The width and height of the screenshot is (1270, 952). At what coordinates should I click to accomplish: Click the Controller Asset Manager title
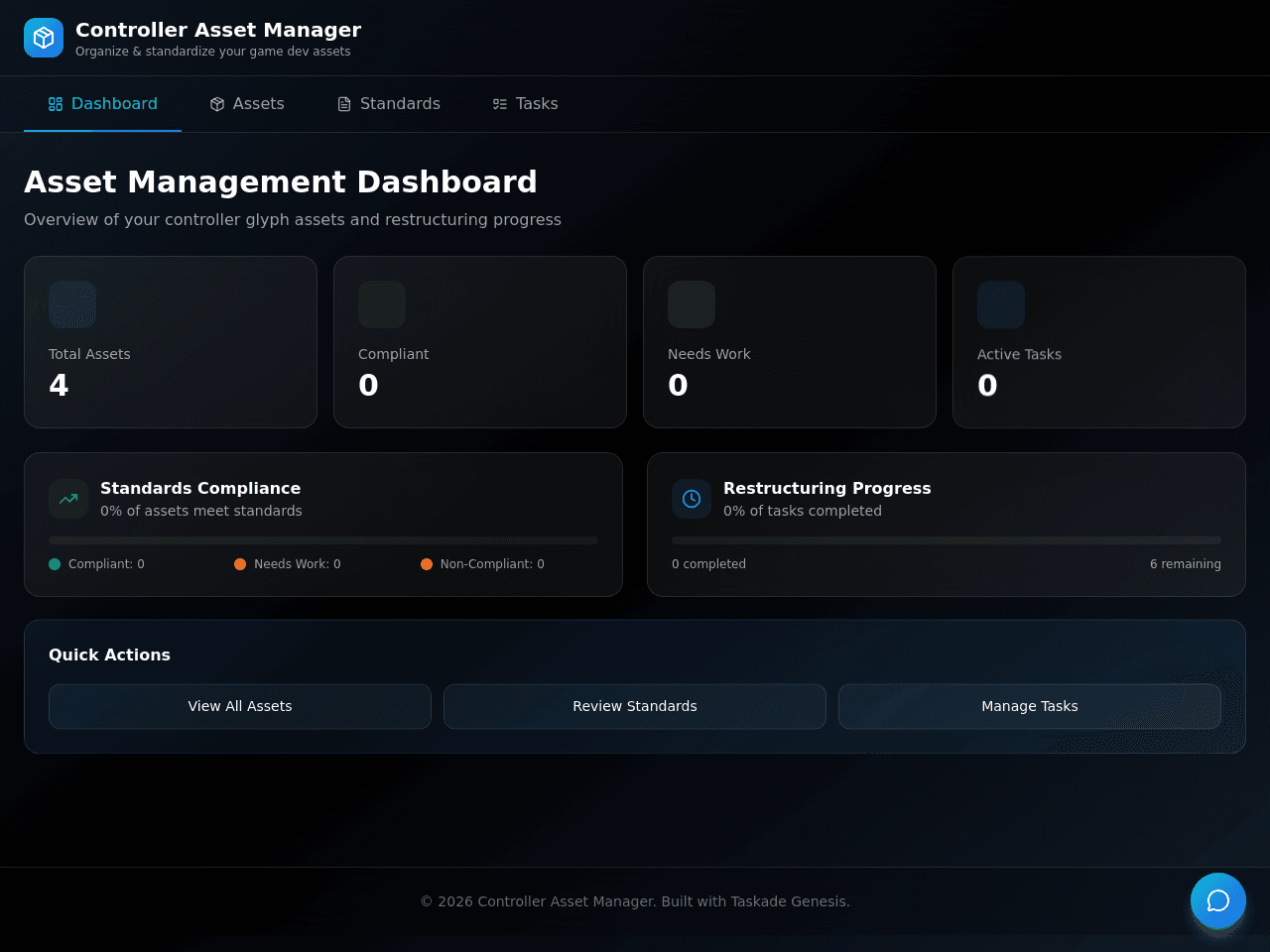tap(218, 30)
